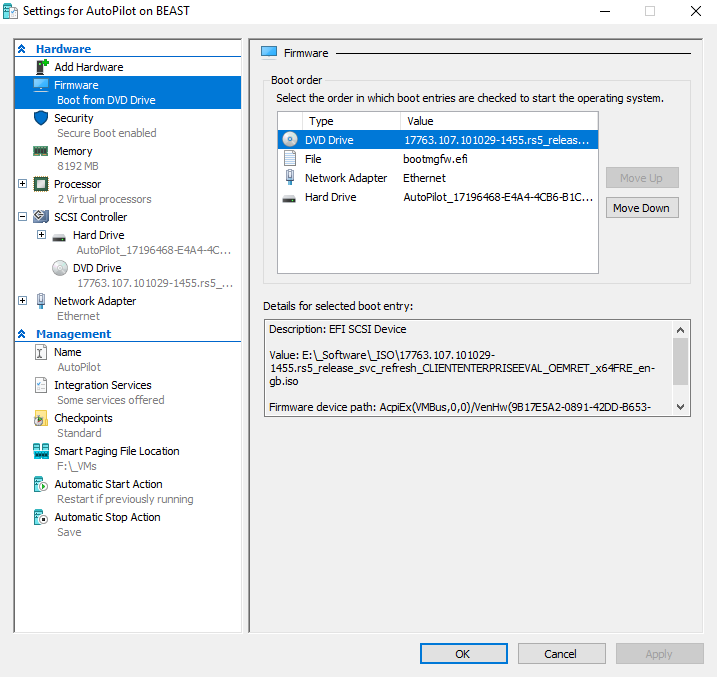Click the Firmware monitor icon in sidebar

coord(41,85)
